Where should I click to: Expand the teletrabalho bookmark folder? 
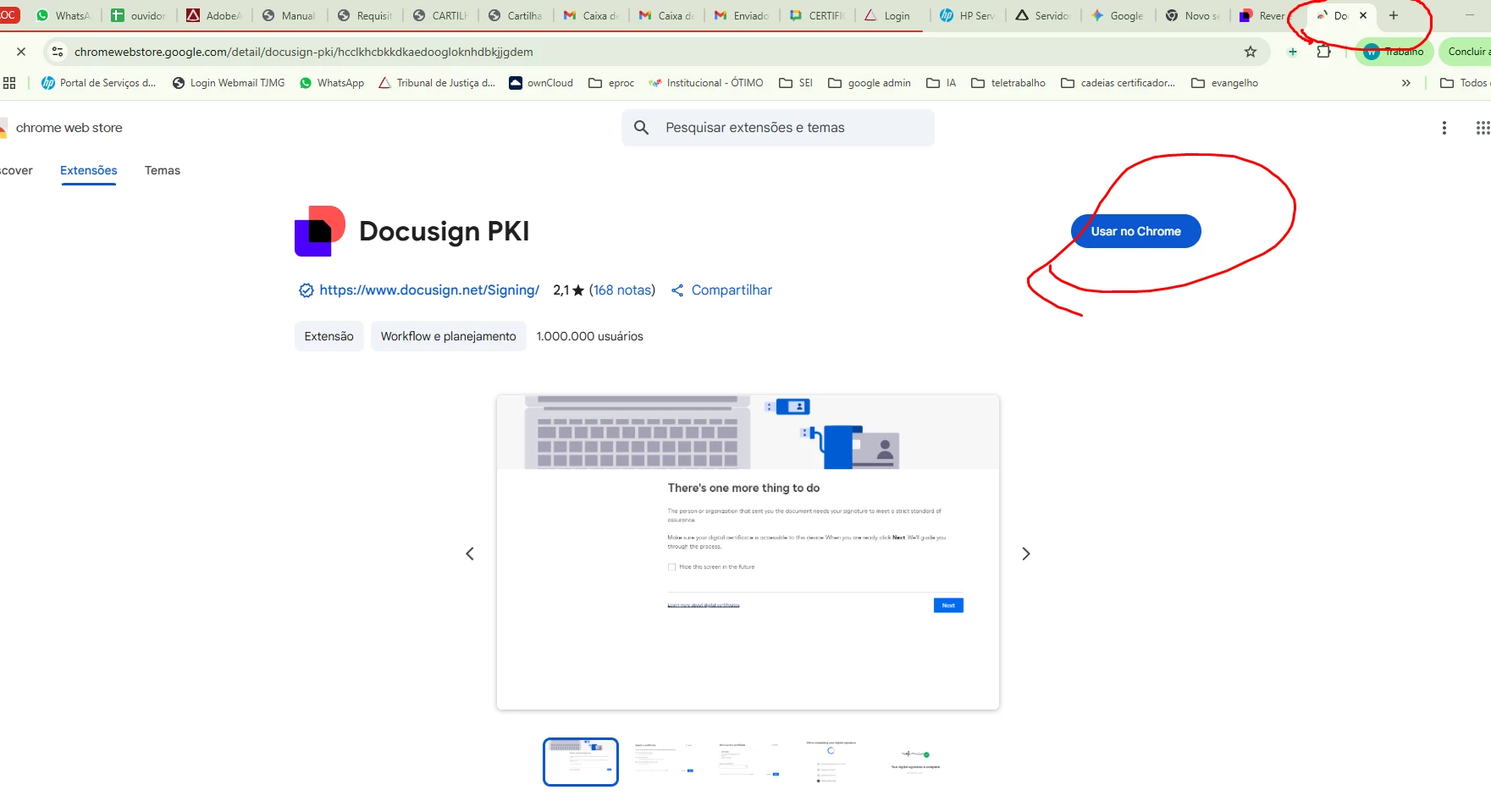(x=1008, y=83)
